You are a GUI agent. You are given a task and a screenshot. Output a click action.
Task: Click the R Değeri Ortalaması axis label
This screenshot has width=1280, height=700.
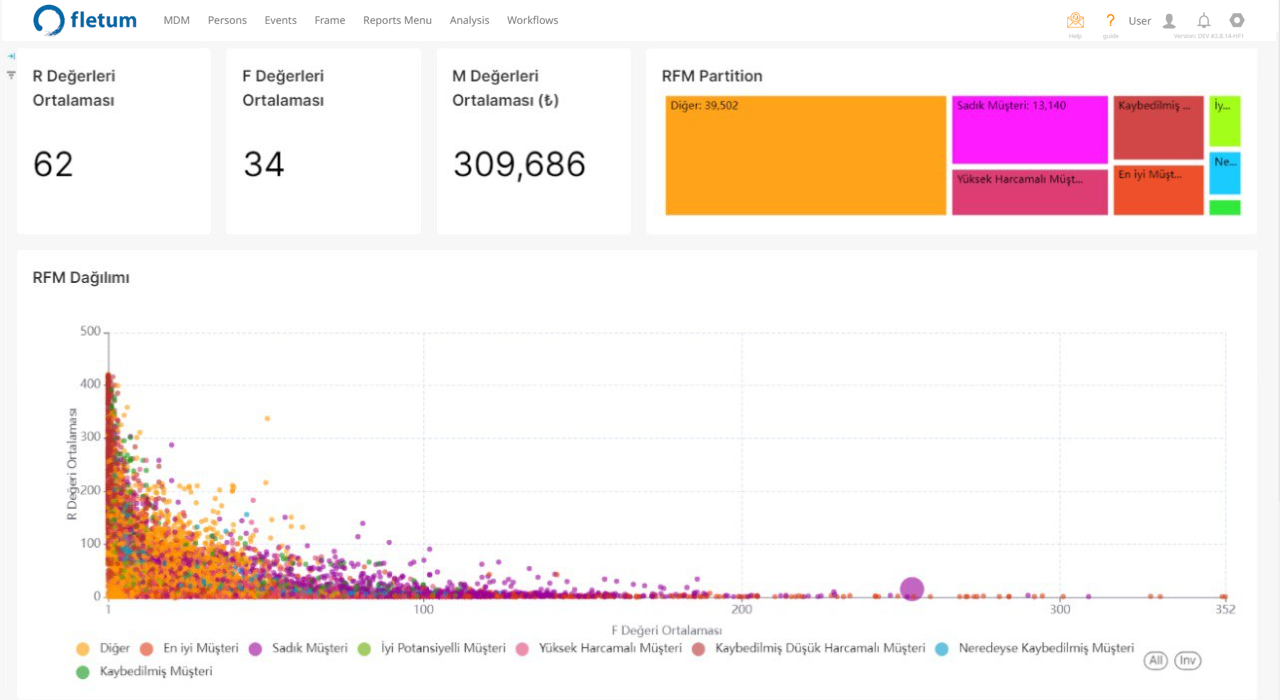tap(72, 466)
